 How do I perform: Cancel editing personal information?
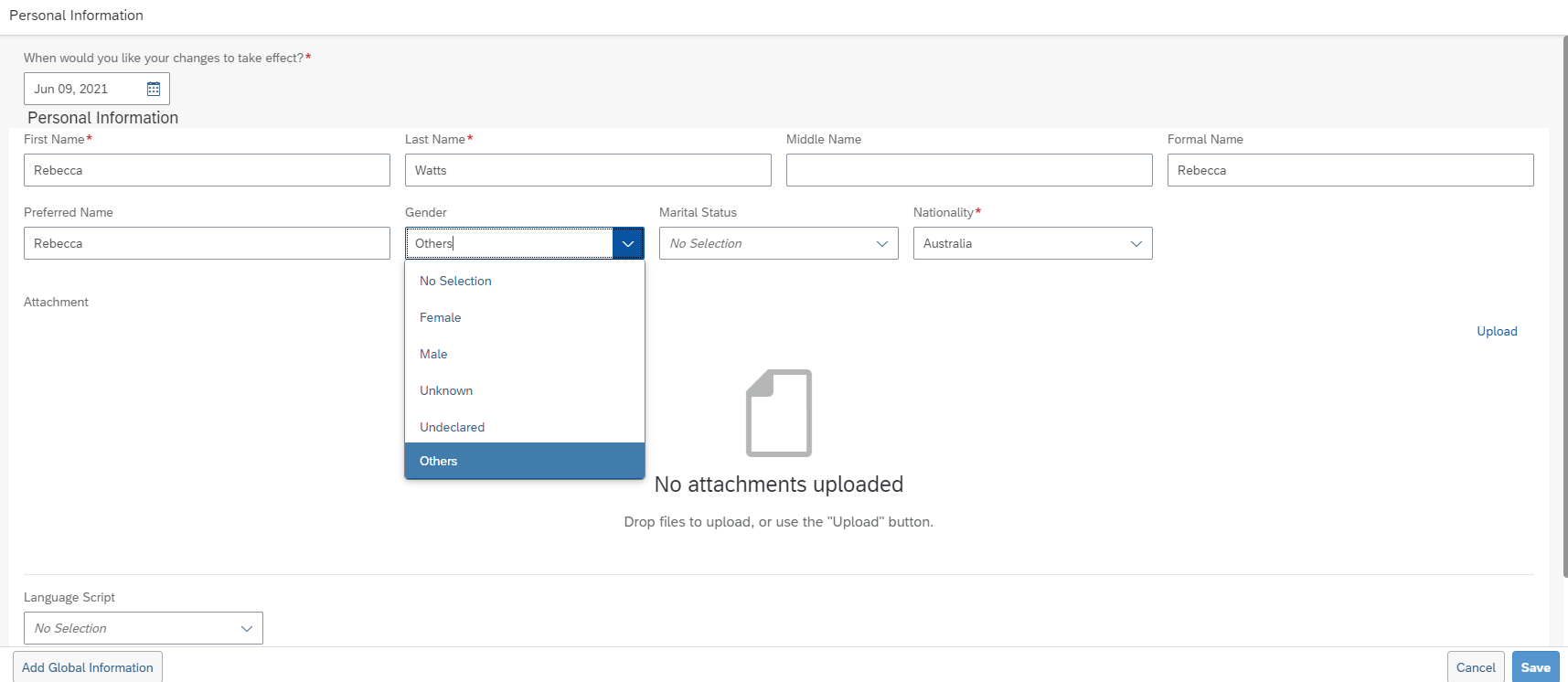click(1476, 667)
